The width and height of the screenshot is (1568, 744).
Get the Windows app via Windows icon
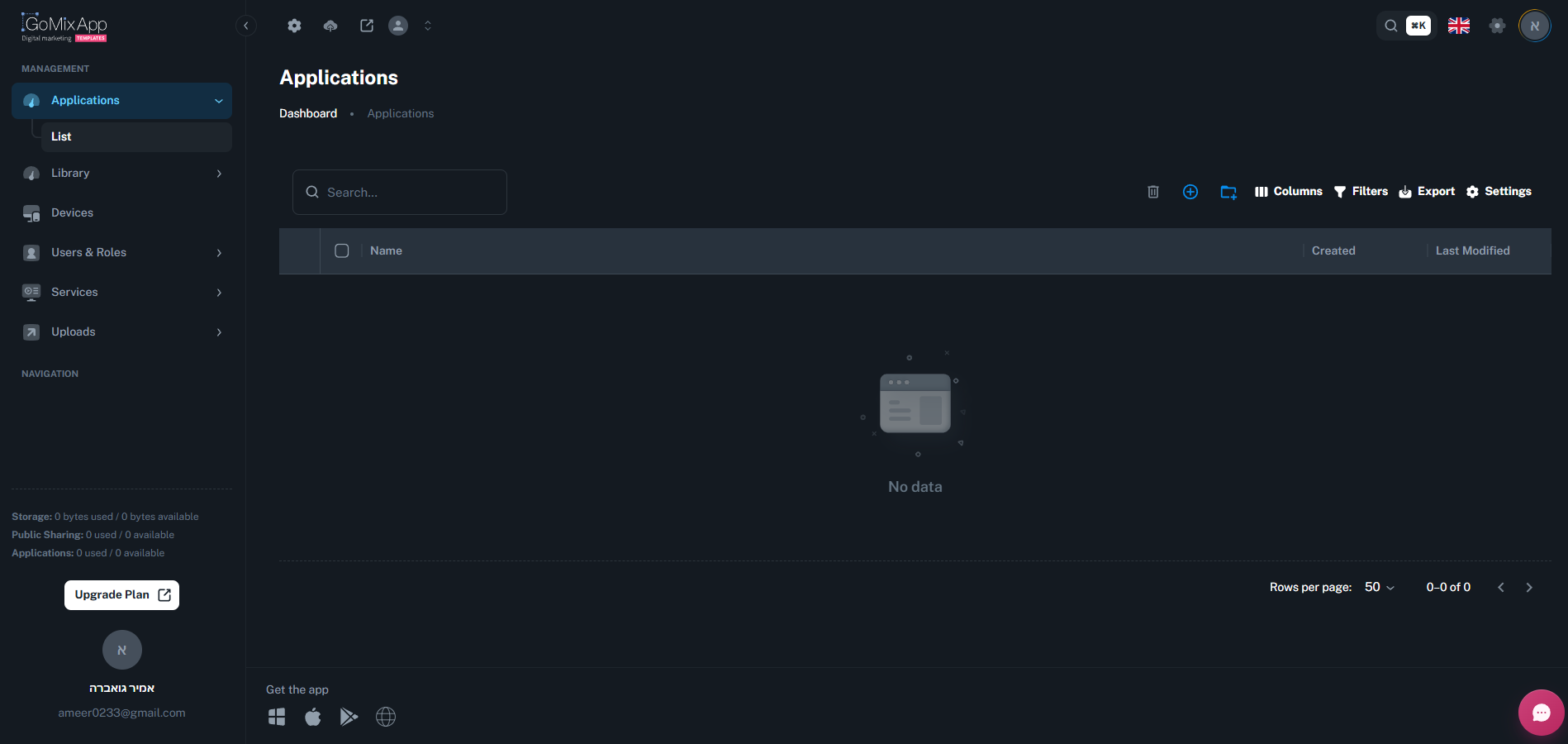(277, 717)
